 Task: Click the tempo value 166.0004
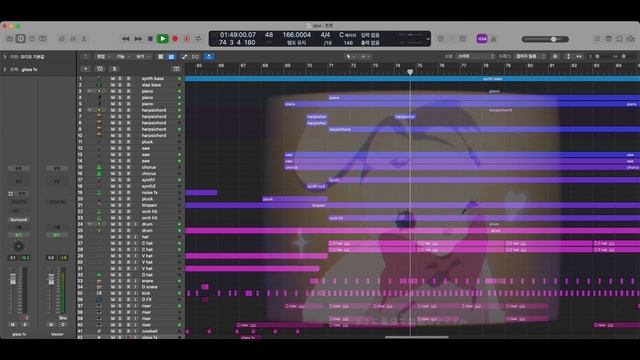297,35
